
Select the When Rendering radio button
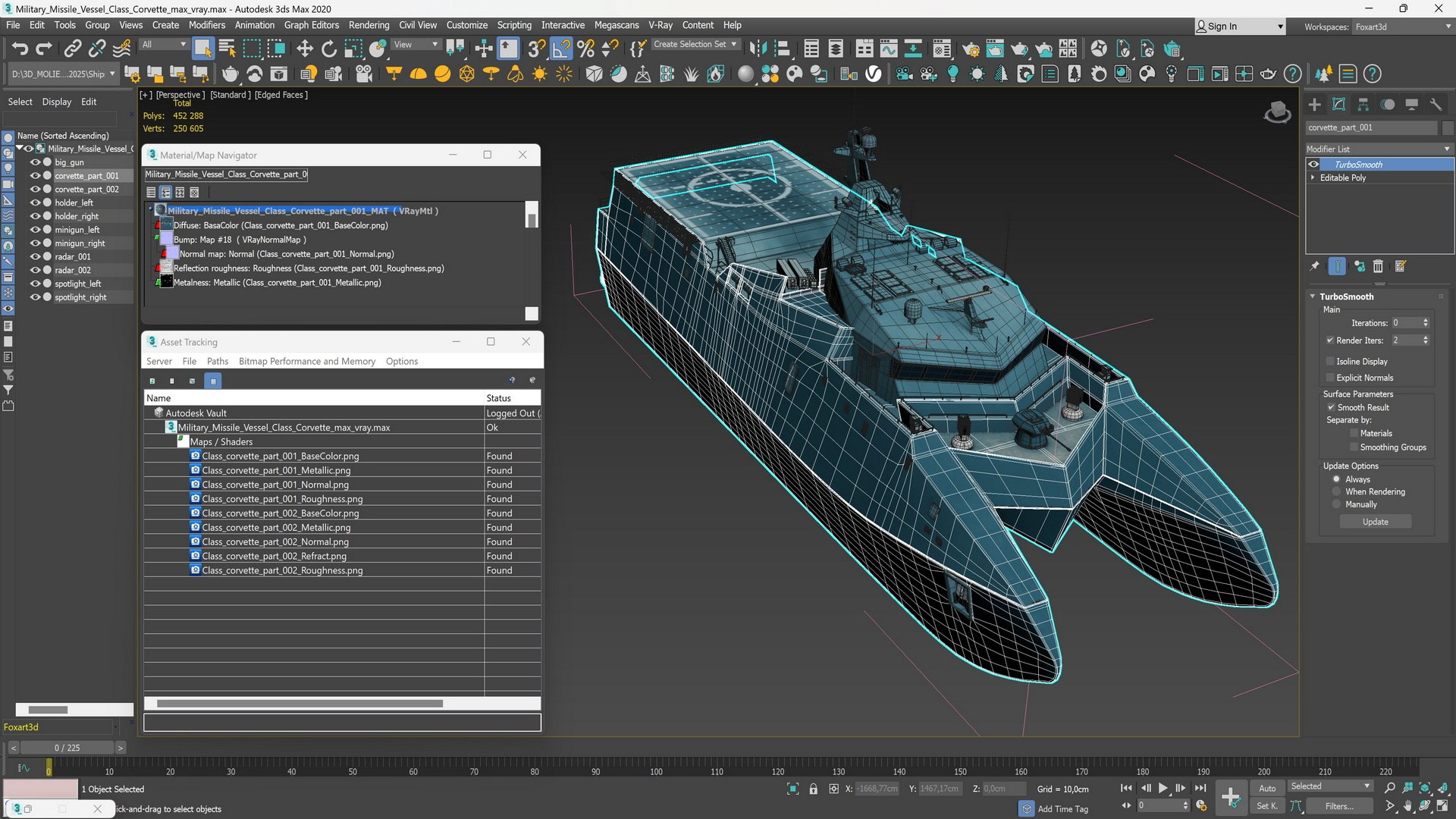click(1337, 492)
